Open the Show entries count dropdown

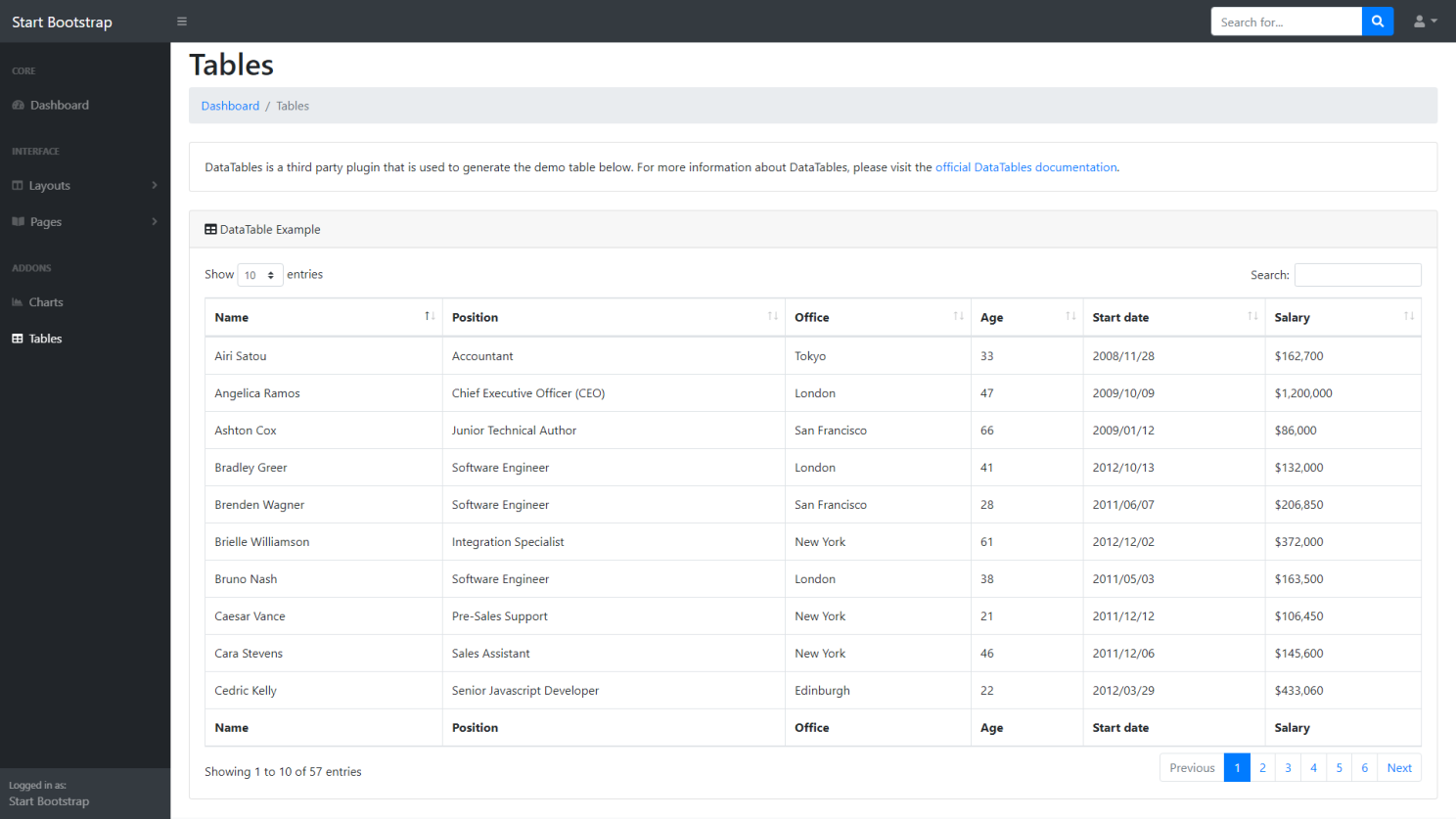[260, 275]
